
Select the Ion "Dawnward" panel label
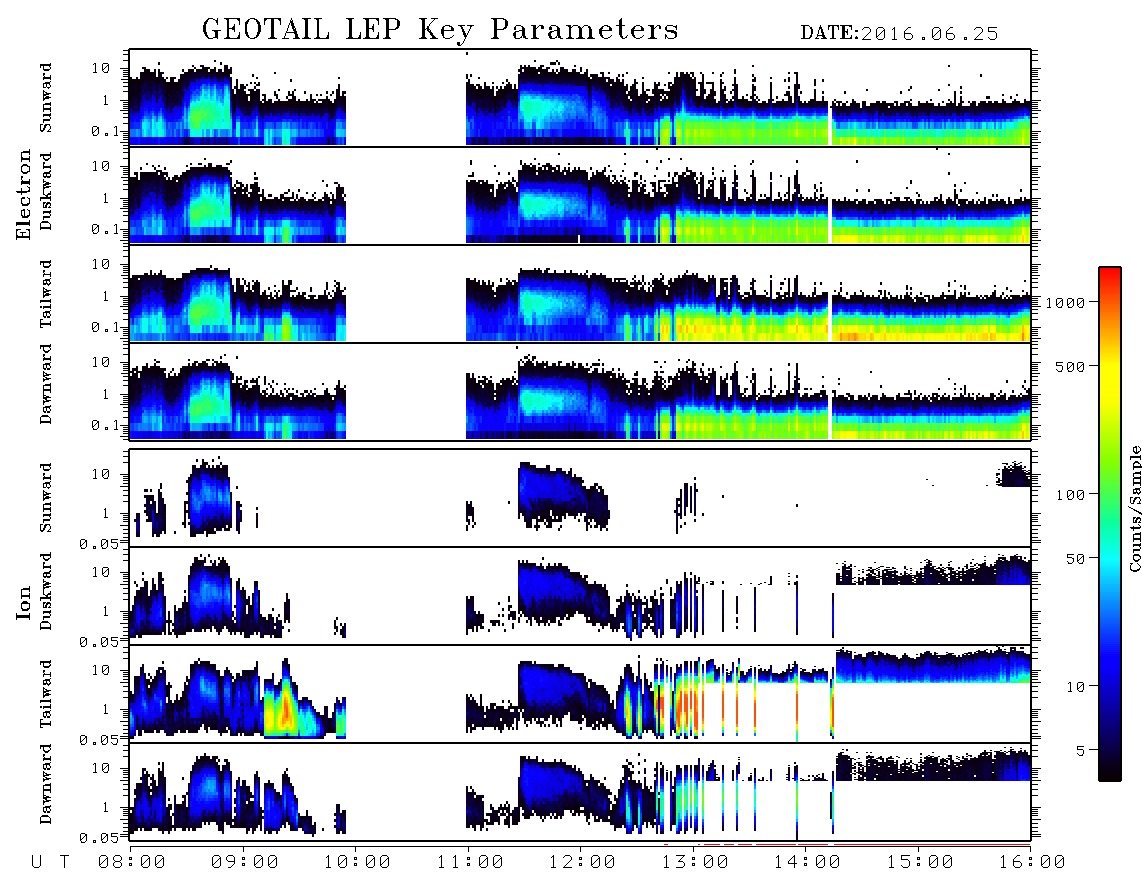coord(46,783)
